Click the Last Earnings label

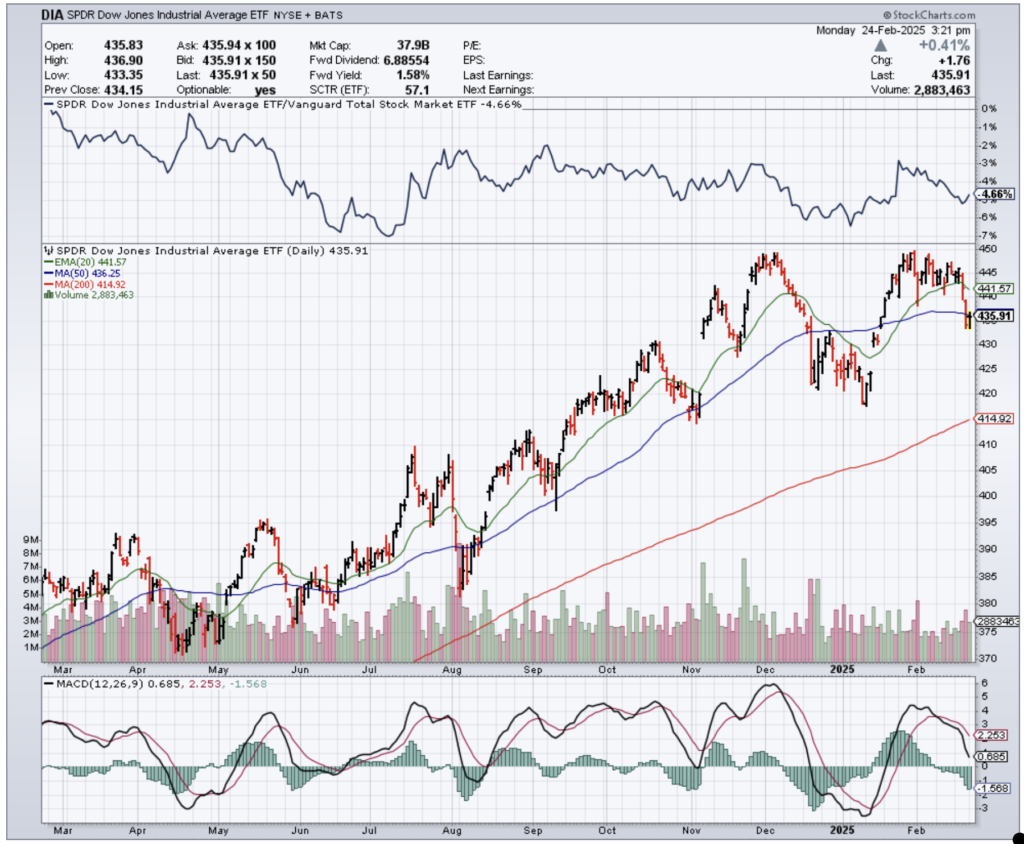coord(498,75)
